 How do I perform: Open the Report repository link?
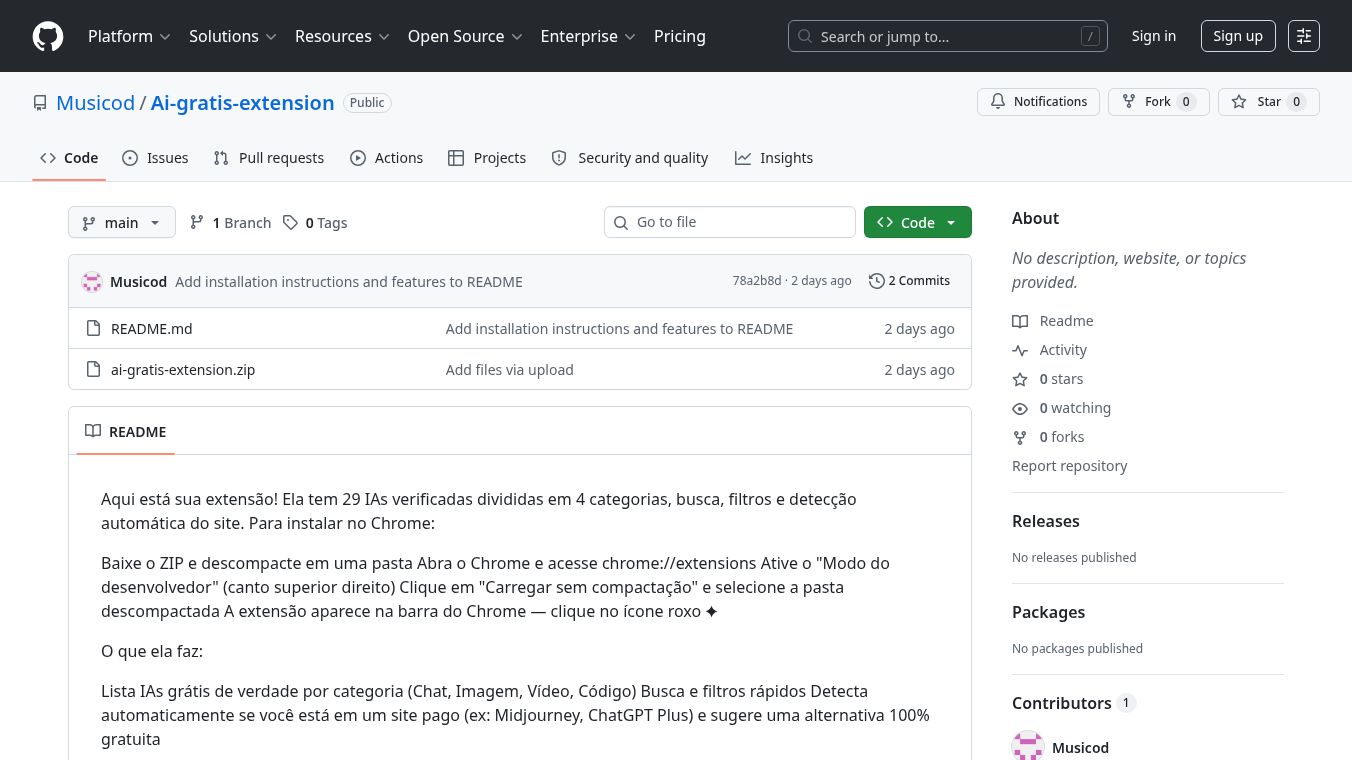coord(1069,466)
